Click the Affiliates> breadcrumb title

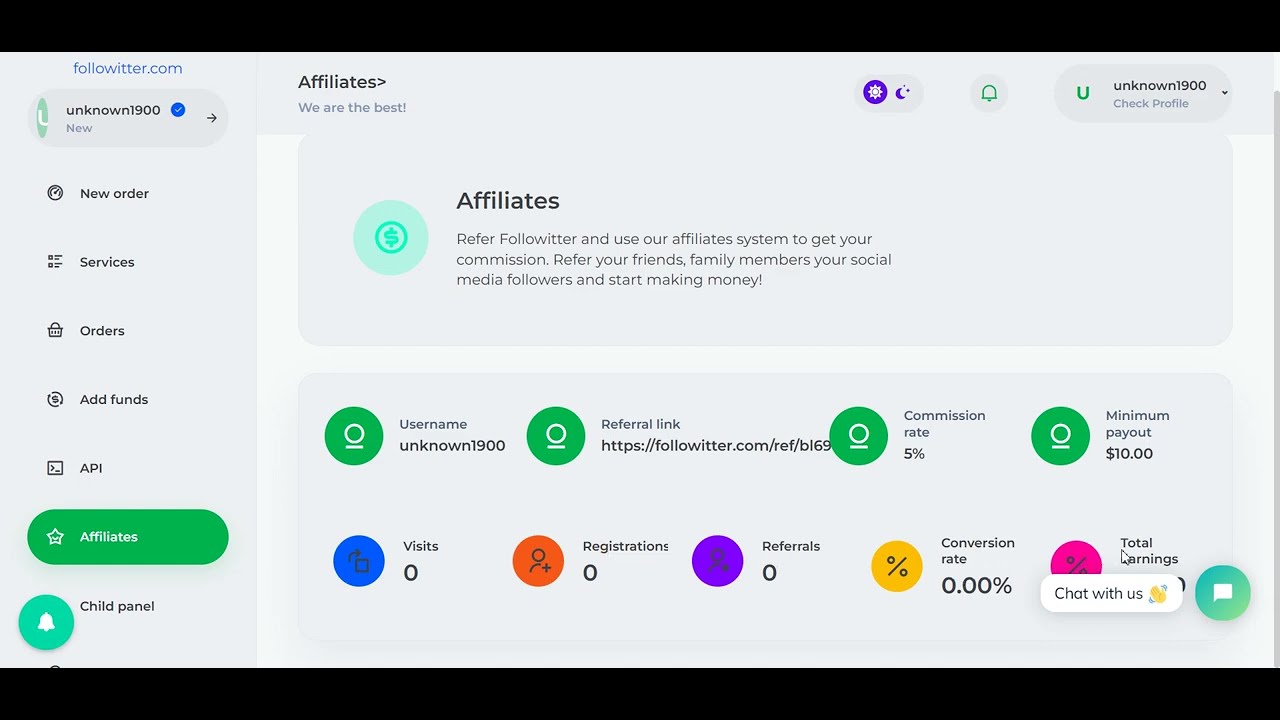point(342,82)
